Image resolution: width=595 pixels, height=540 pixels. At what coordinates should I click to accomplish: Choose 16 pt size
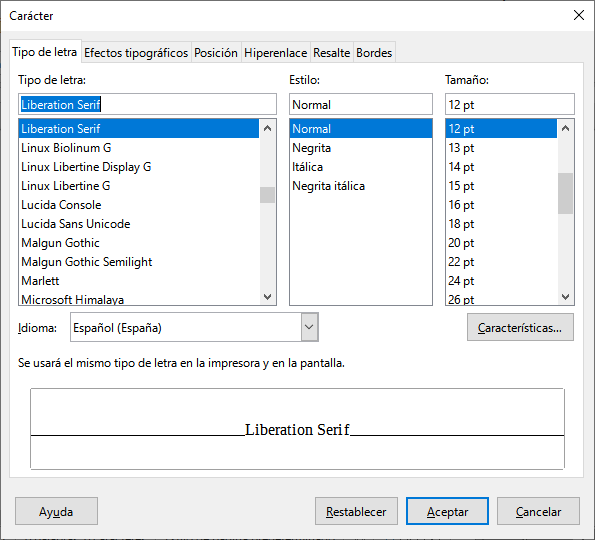click(501, 205)
